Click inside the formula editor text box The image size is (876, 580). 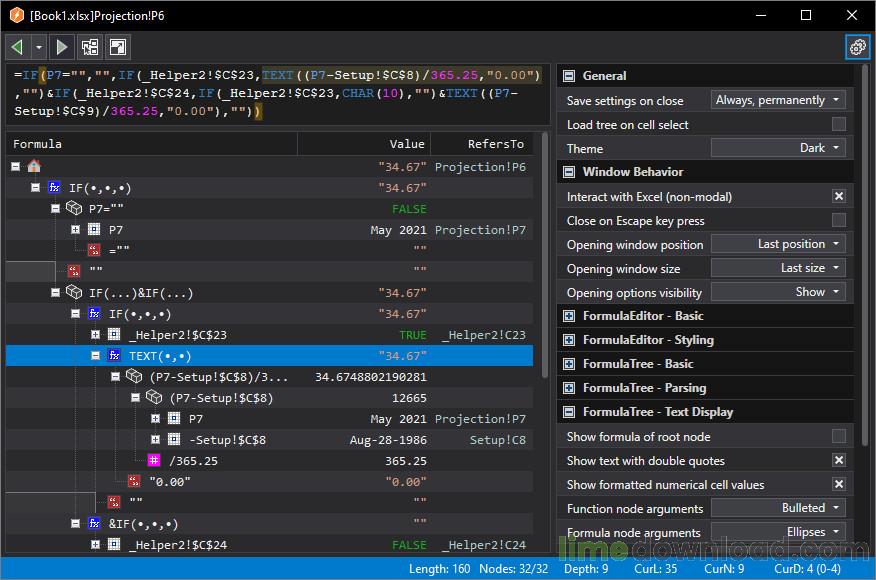(278, 93)
